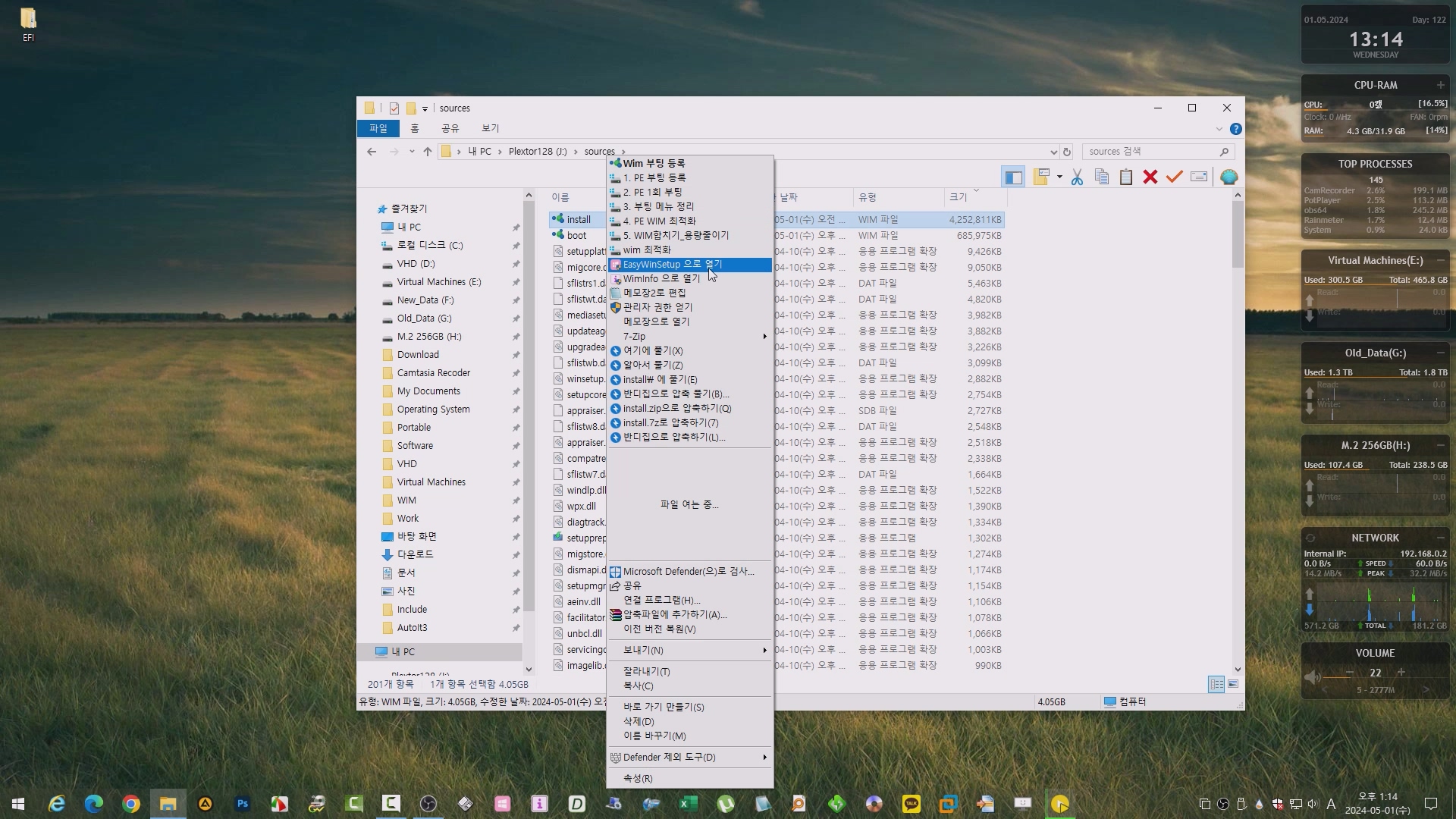Click the Cut scissors toolbar icon
Viewport: 1456px width, 819px height.
[1077, 177]
